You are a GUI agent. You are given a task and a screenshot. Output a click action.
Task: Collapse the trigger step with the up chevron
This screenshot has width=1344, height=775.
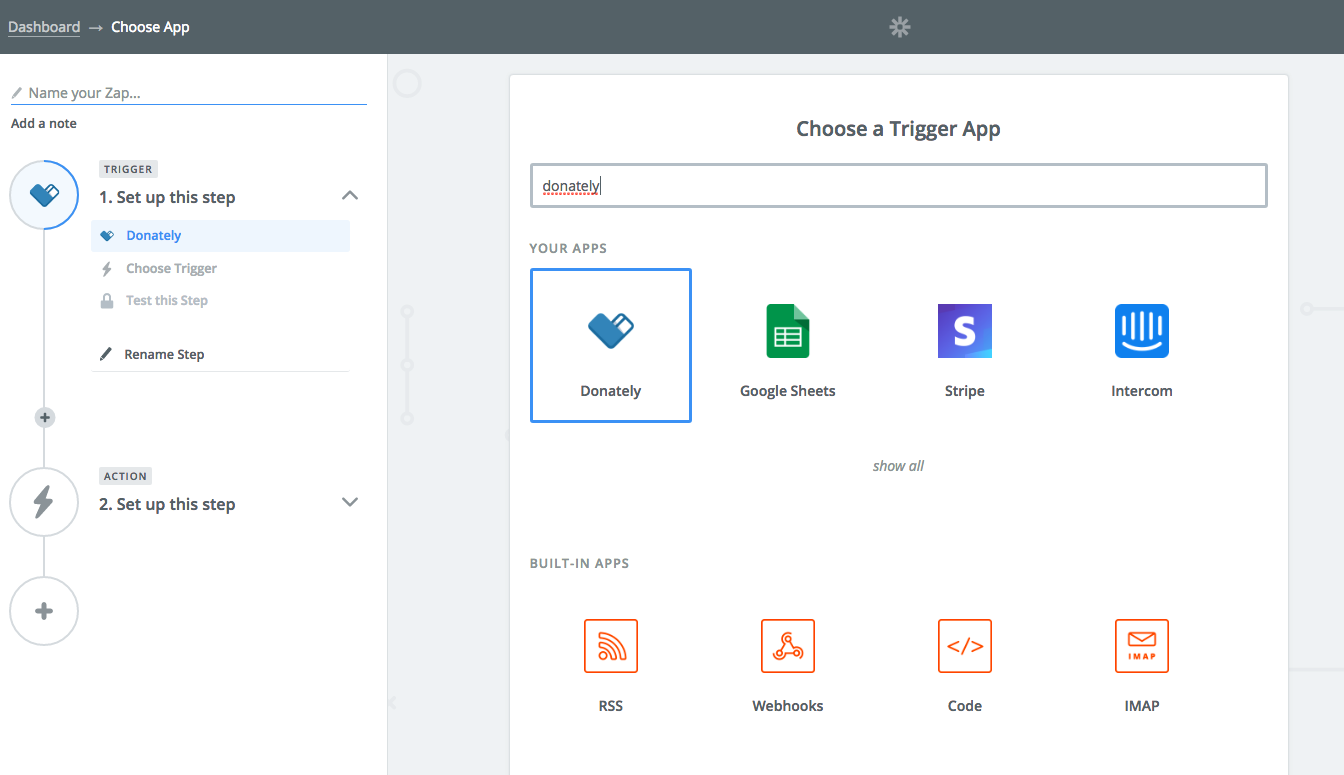[x=350, y=195]
